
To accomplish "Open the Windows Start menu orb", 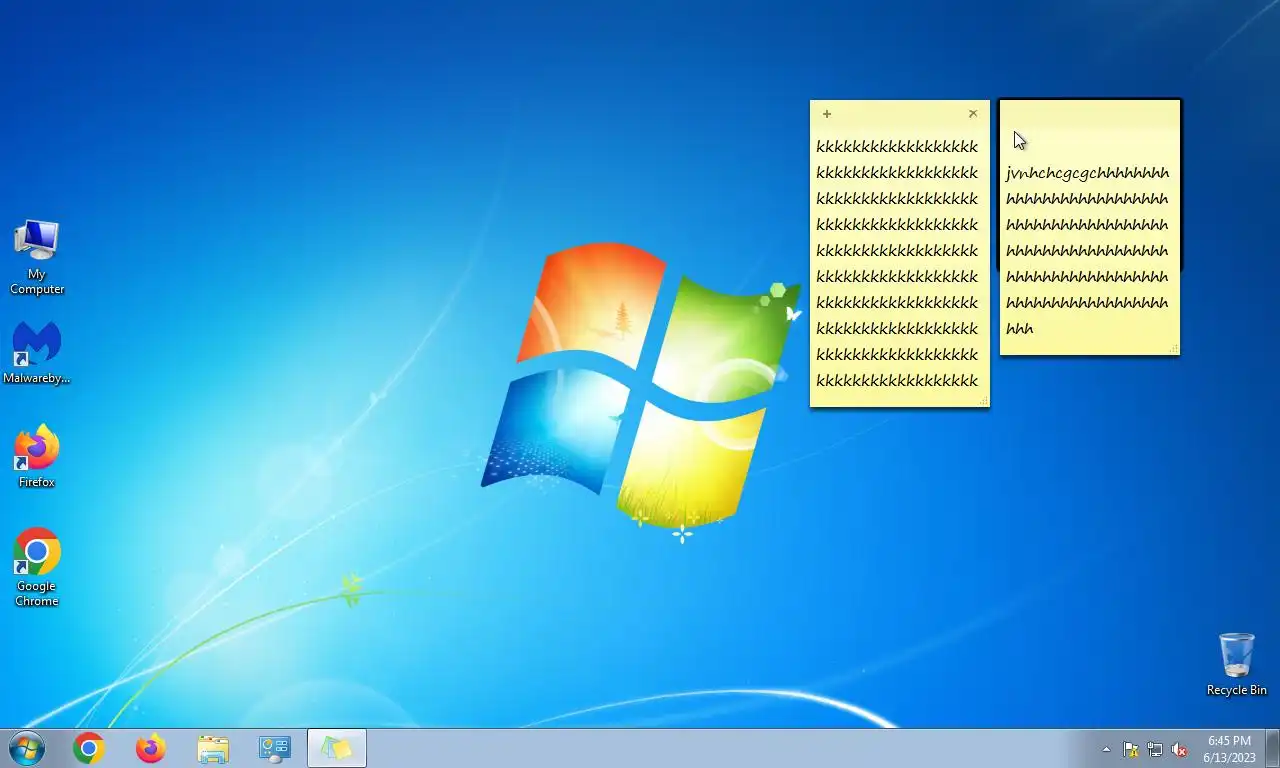I will coord(26,748).
